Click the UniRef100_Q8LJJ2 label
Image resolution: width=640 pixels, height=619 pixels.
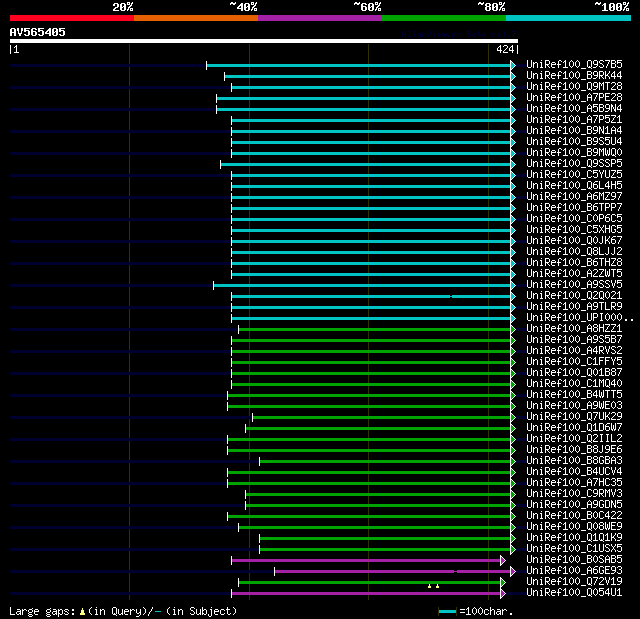pos(574,252)
